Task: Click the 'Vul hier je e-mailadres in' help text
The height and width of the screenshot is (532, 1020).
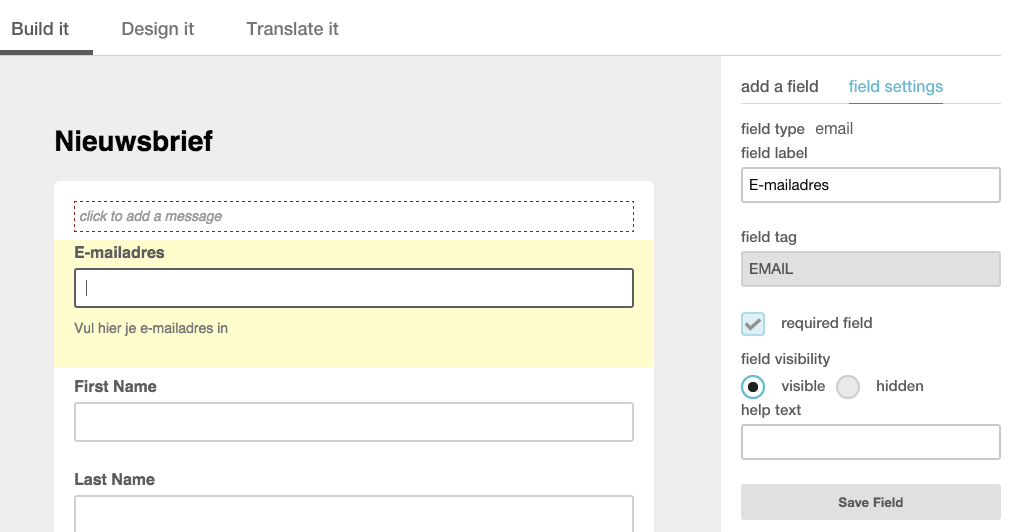Action: click(151, 328)
